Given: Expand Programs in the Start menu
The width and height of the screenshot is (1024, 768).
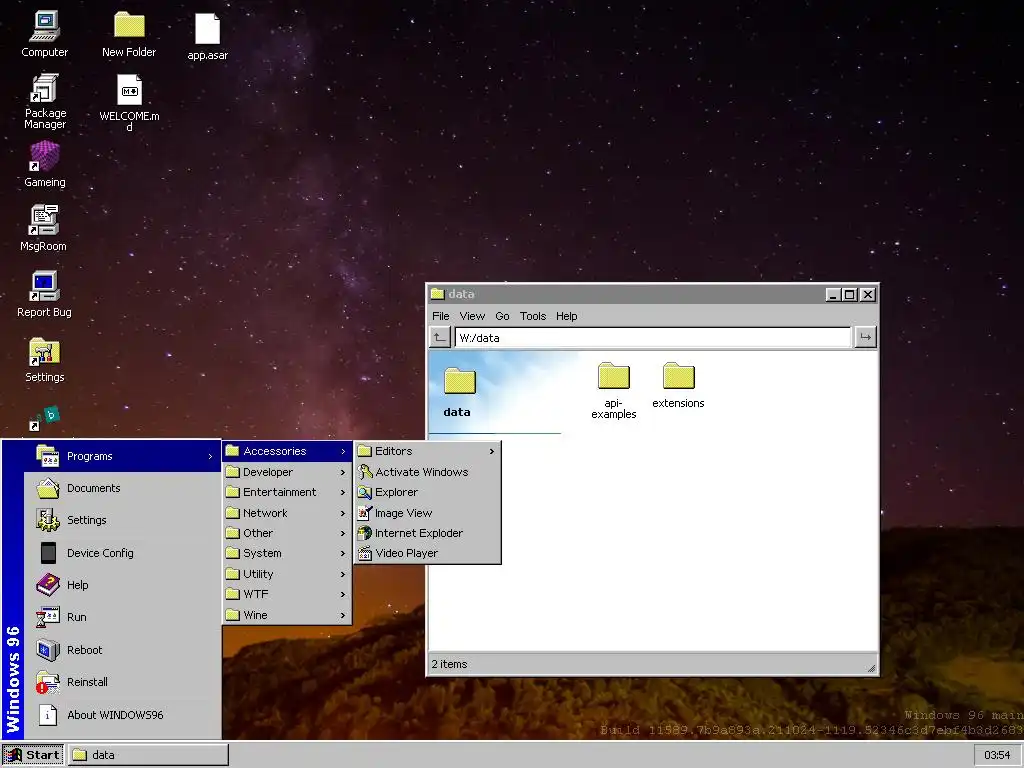Looking at the screenshot, I should point(123,456).
